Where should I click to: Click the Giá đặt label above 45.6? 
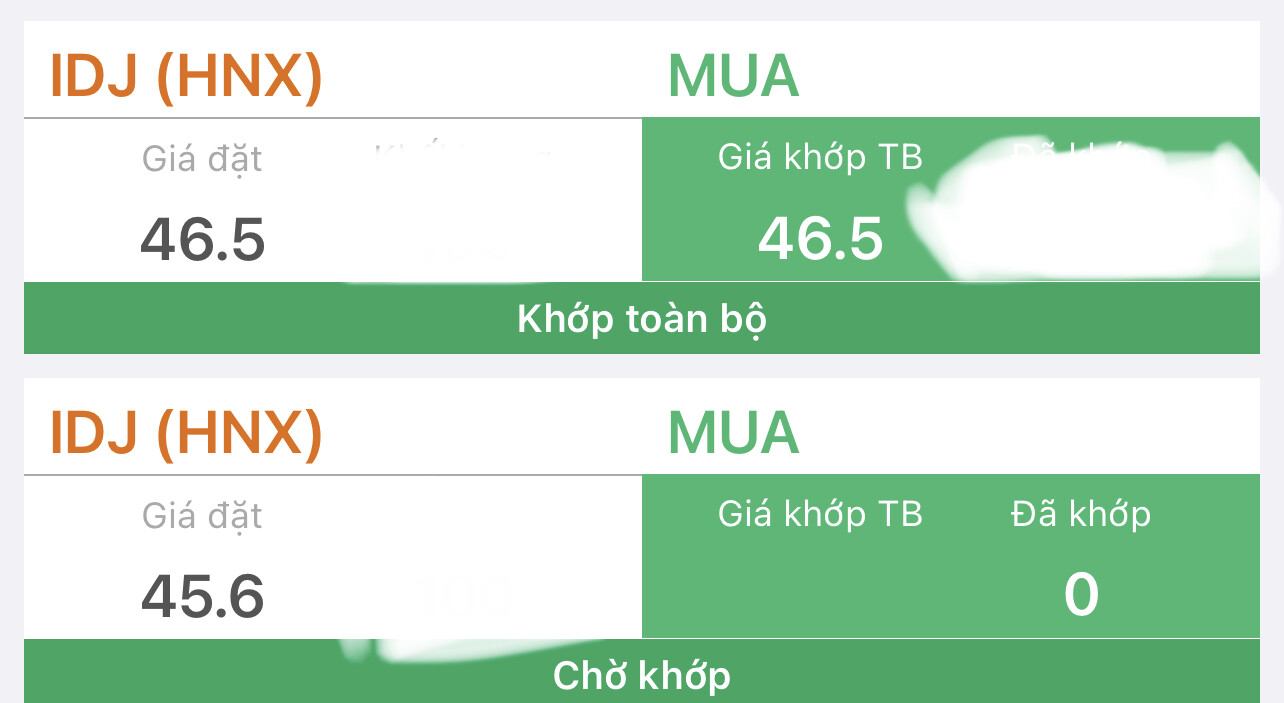(x=202, y=516)
